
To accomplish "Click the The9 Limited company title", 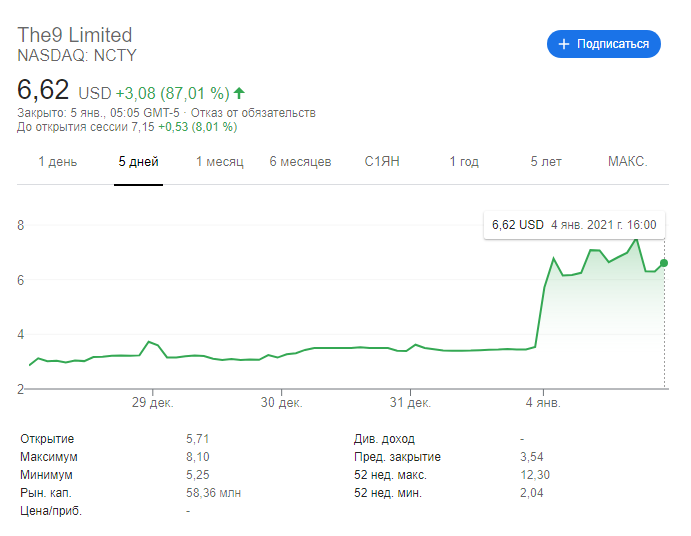I will click(75, 35).
